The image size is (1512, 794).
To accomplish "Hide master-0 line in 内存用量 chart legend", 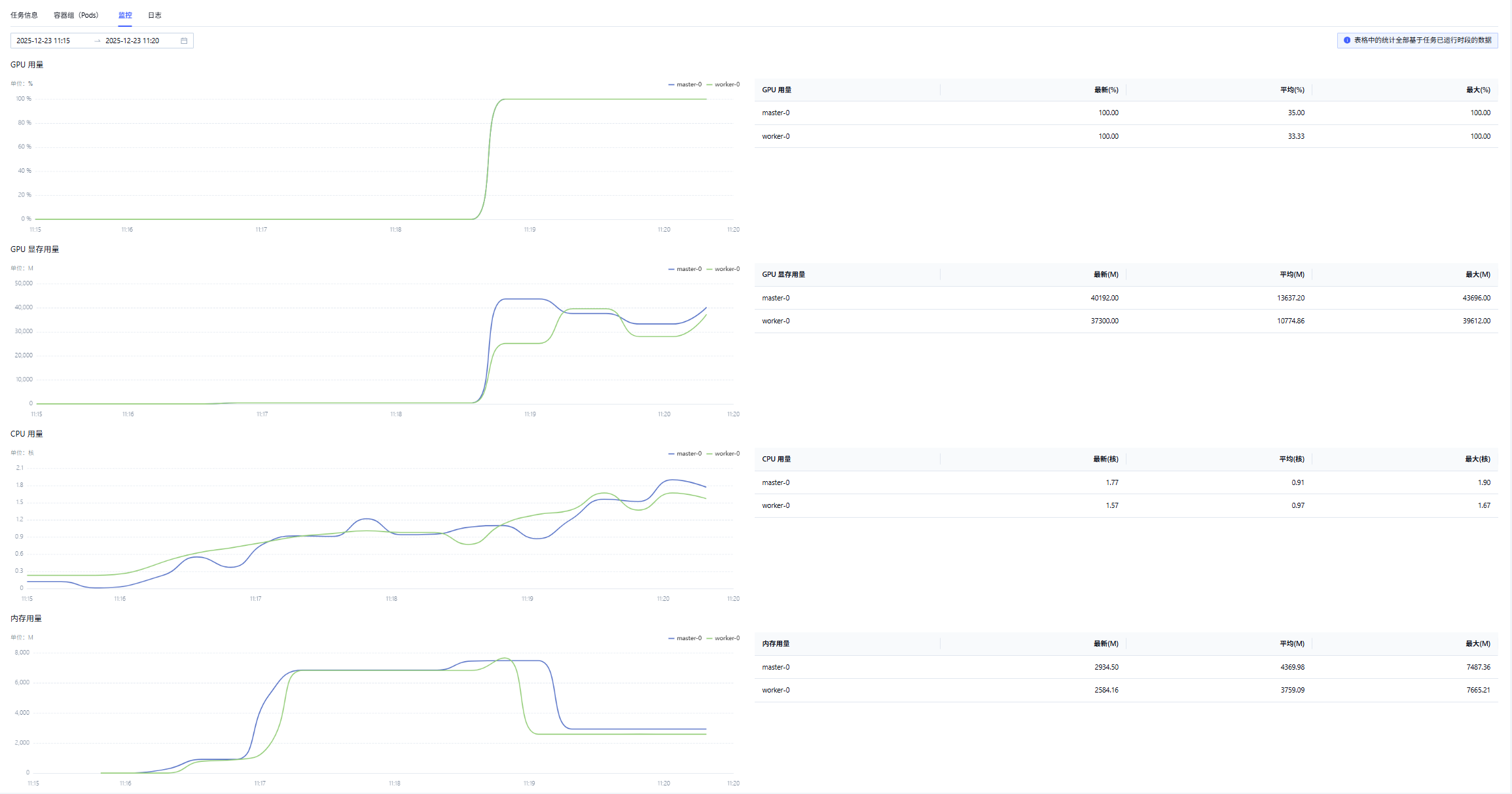I will coord(685,638).
